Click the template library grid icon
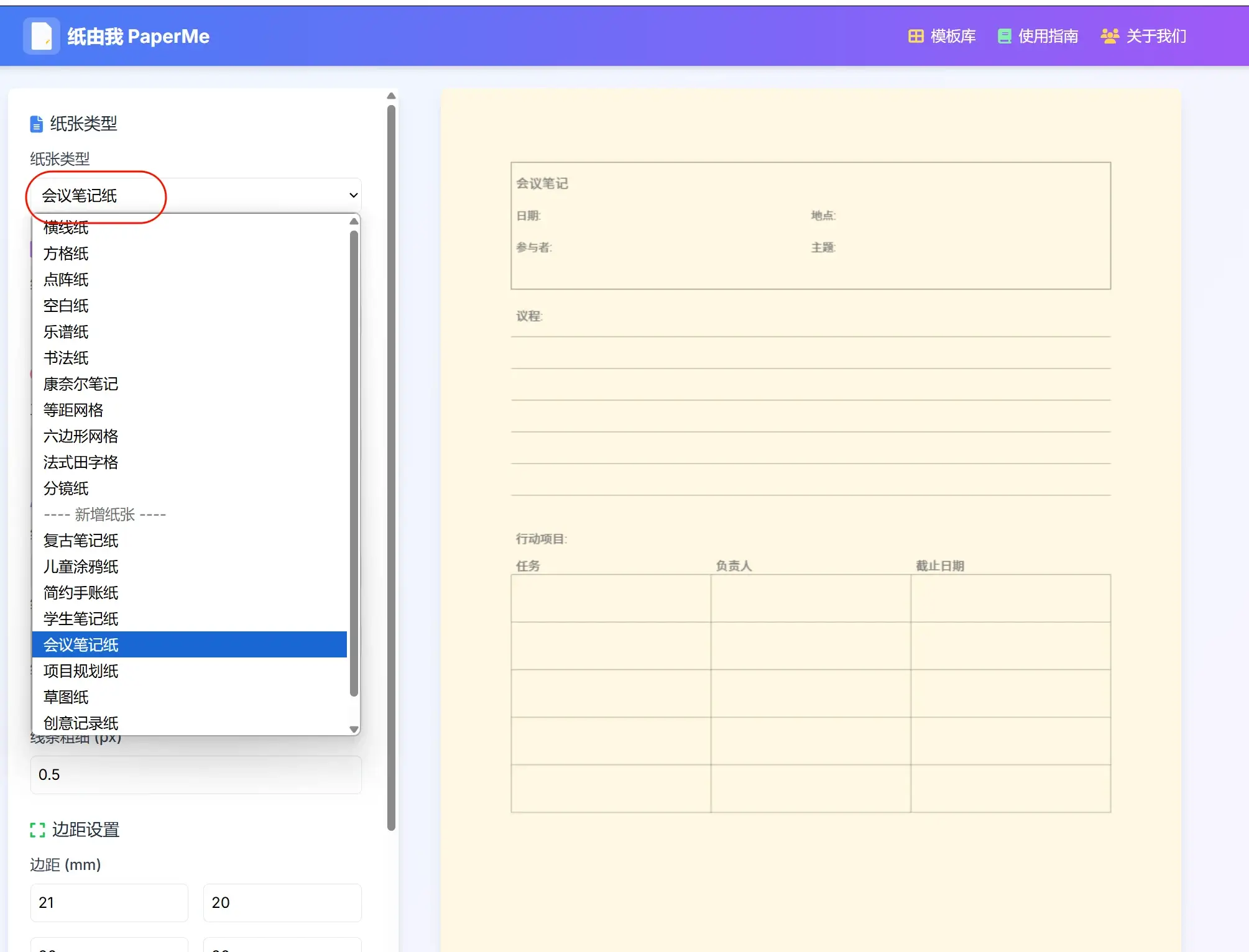 click(916, 36)
